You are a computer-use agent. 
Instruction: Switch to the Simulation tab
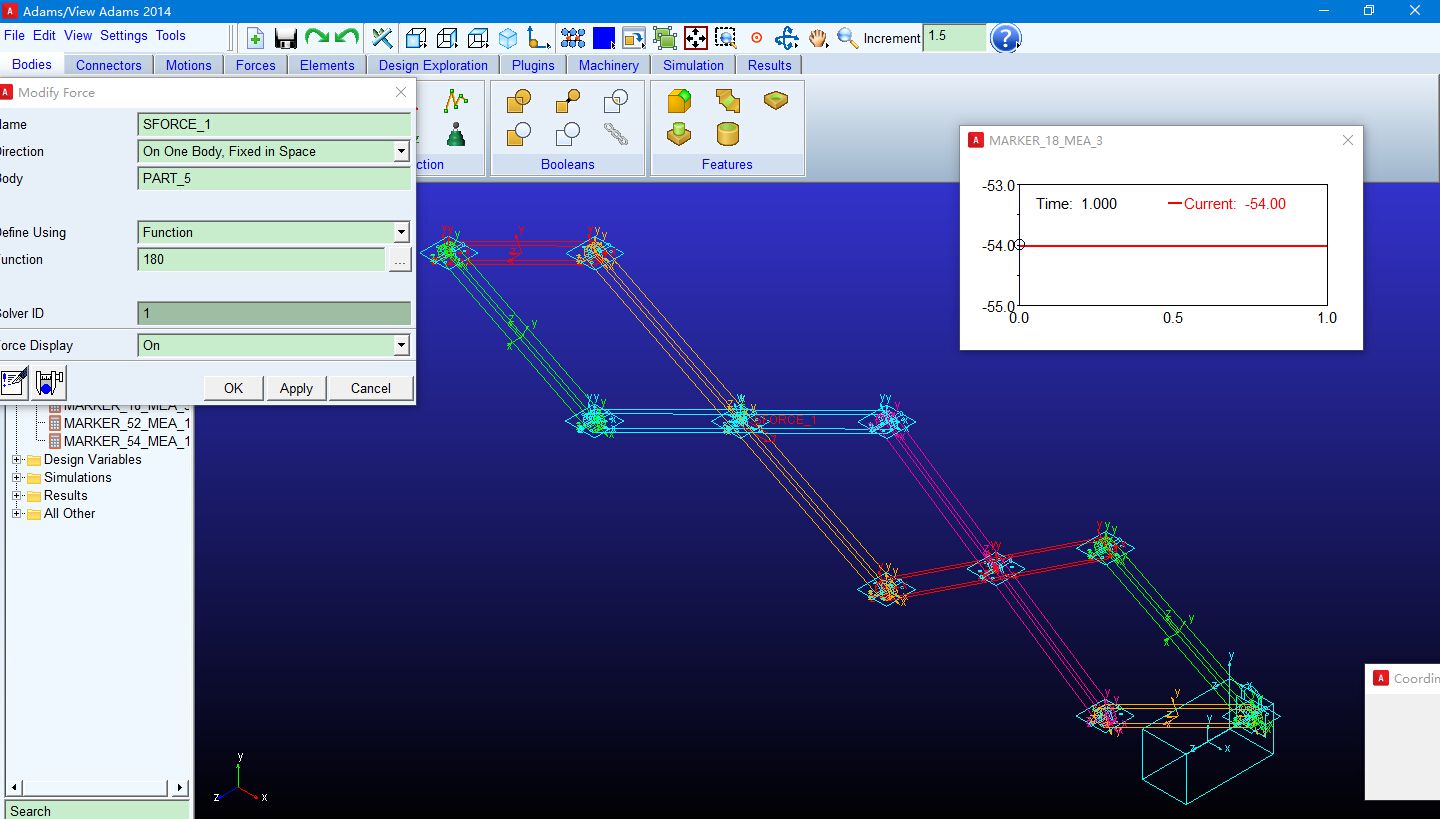pos(693,65)
